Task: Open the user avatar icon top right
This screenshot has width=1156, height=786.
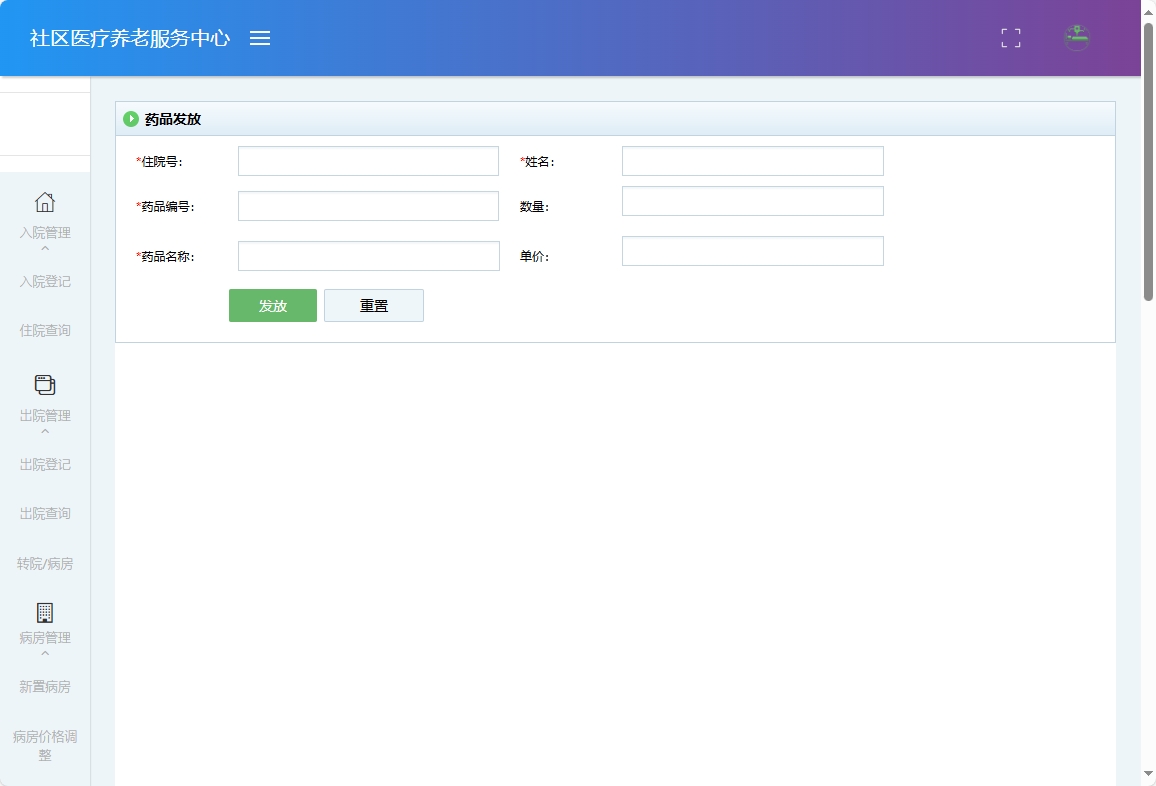Action: coord(1076,38)
